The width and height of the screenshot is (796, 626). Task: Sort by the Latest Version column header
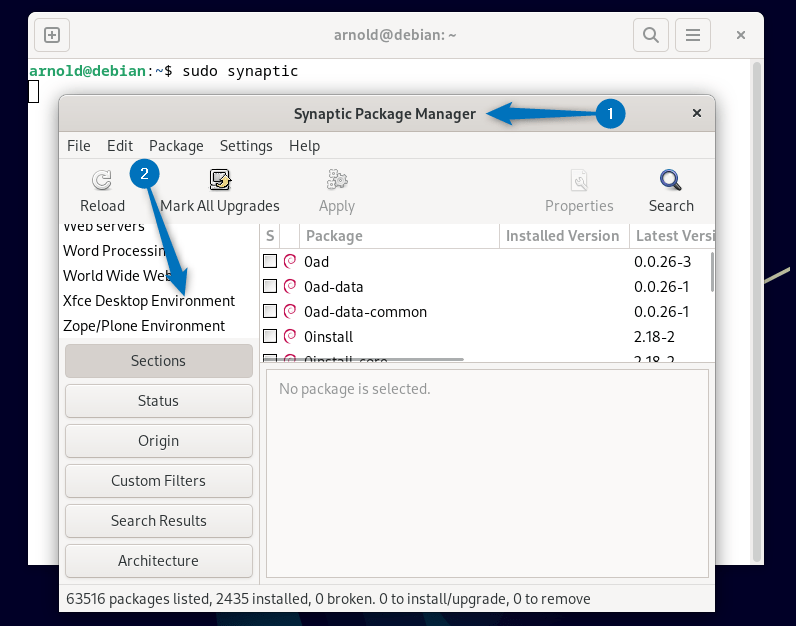point(672,236)
